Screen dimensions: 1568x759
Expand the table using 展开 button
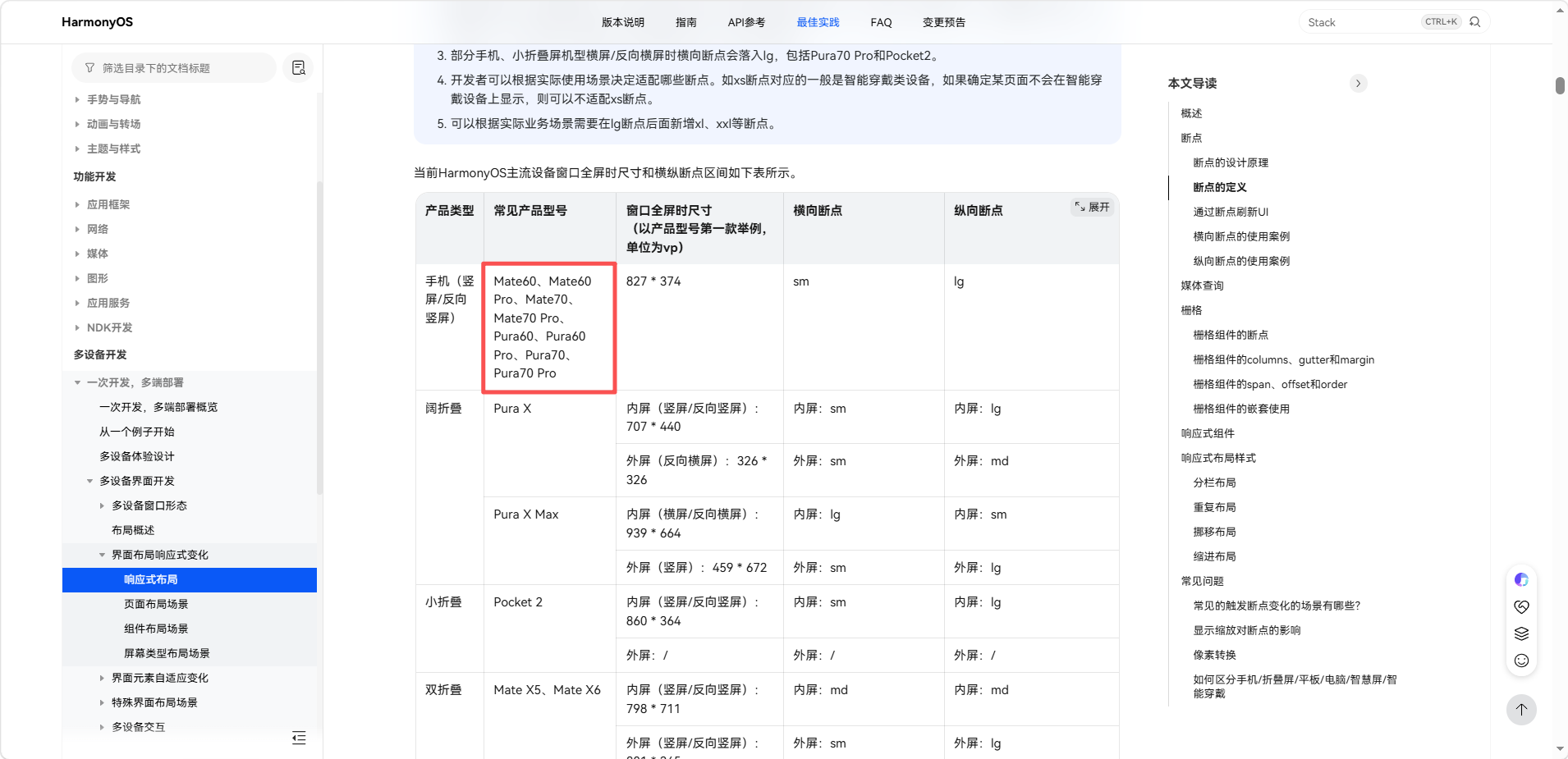pyautogui.click(x=1092, y=208)
